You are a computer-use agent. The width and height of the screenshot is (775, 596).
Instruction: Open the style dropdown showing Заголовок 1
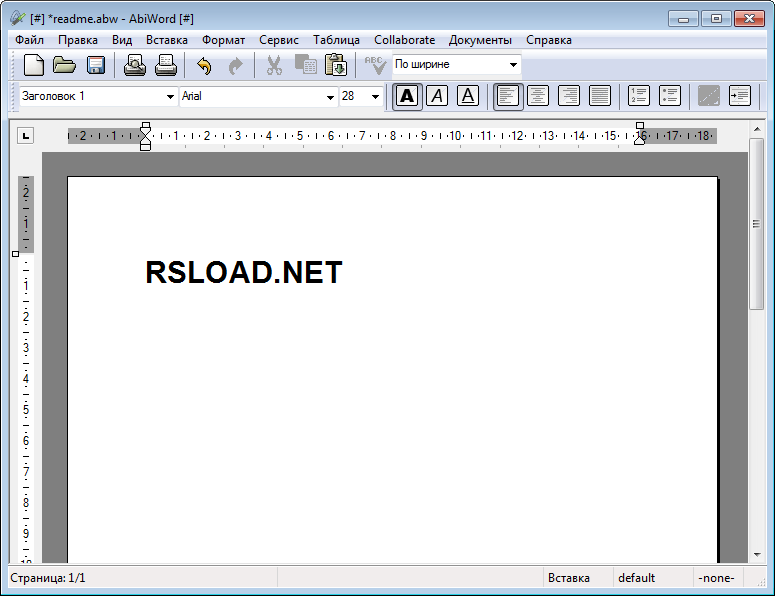click(x=170, y=96)
